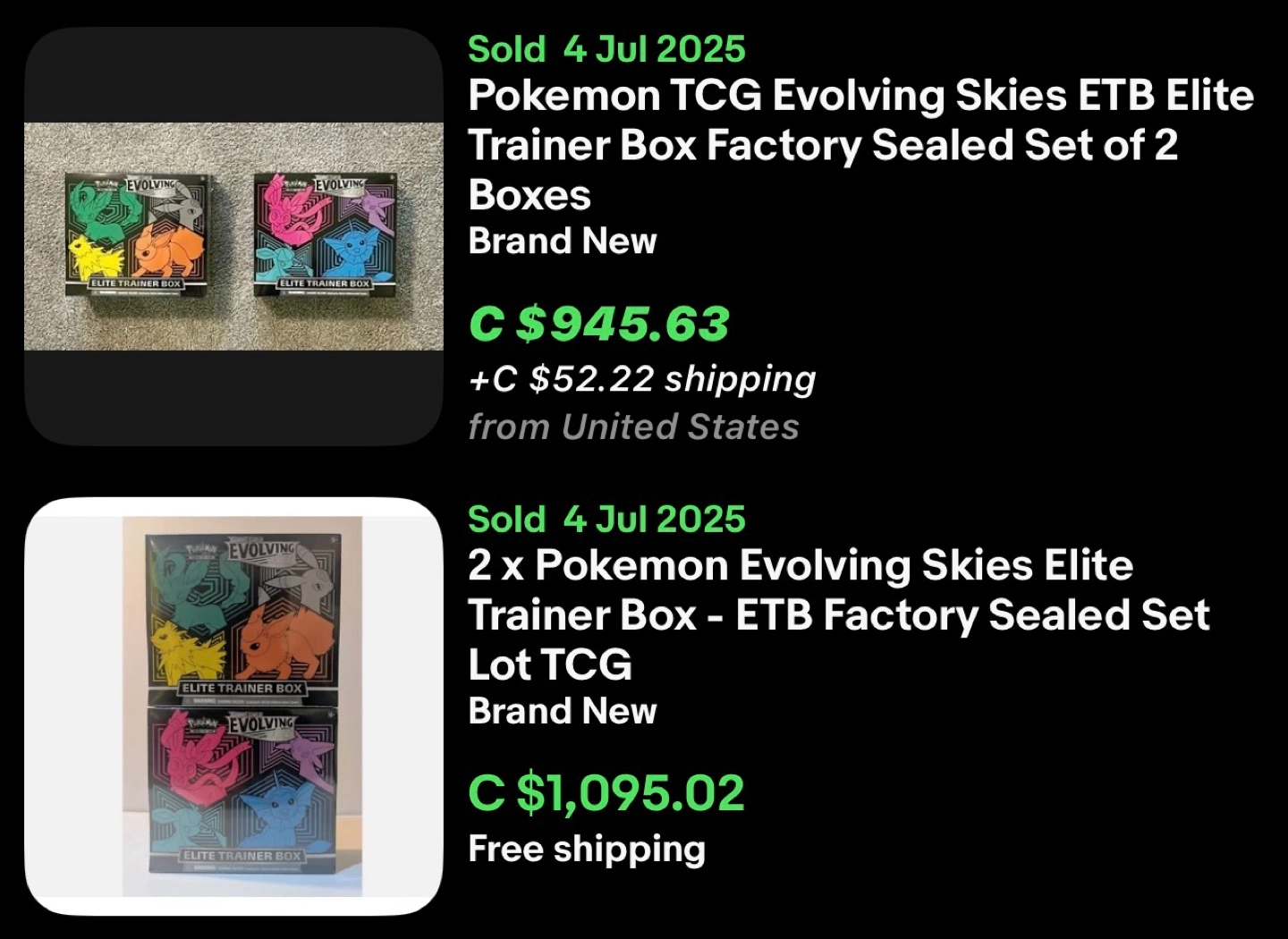Open the 'Pokemon TCG Evolving Skies ETB' title
The width and height of the screenshot is (1288, 939).
860,145
